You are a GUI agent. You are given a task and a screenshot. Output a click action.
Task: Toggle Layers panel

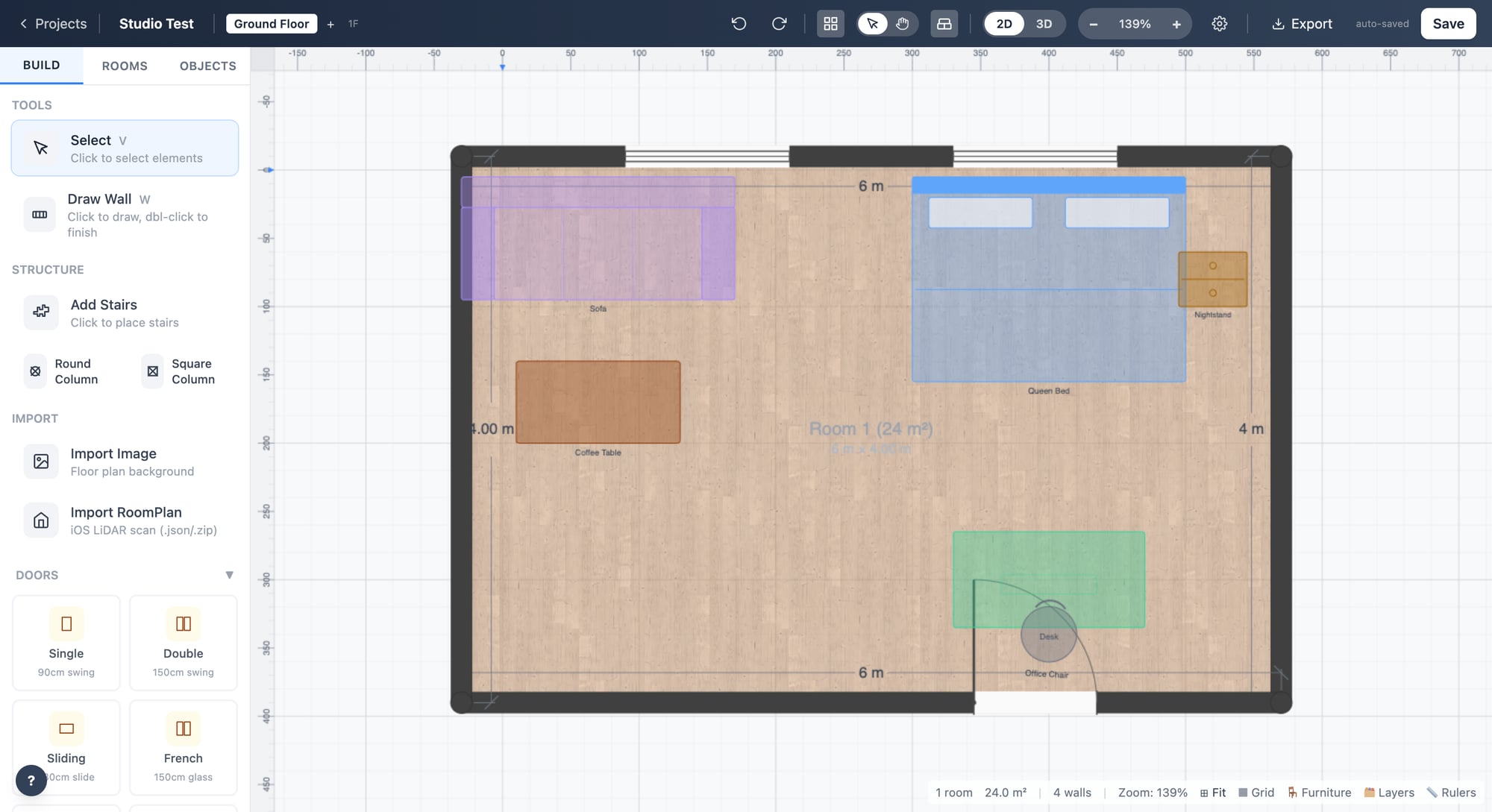(x=1389, y=793)
